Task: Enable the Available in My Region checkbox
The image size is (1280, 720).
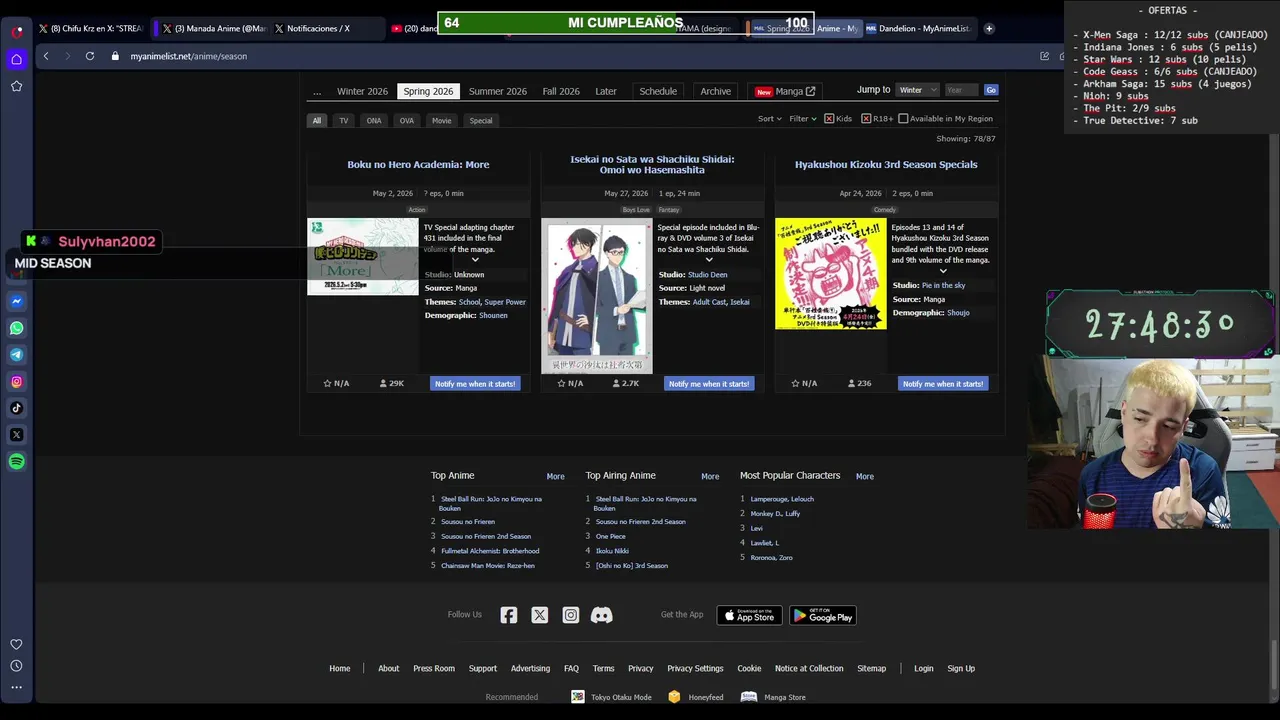Action: click(x=903, y=118)
